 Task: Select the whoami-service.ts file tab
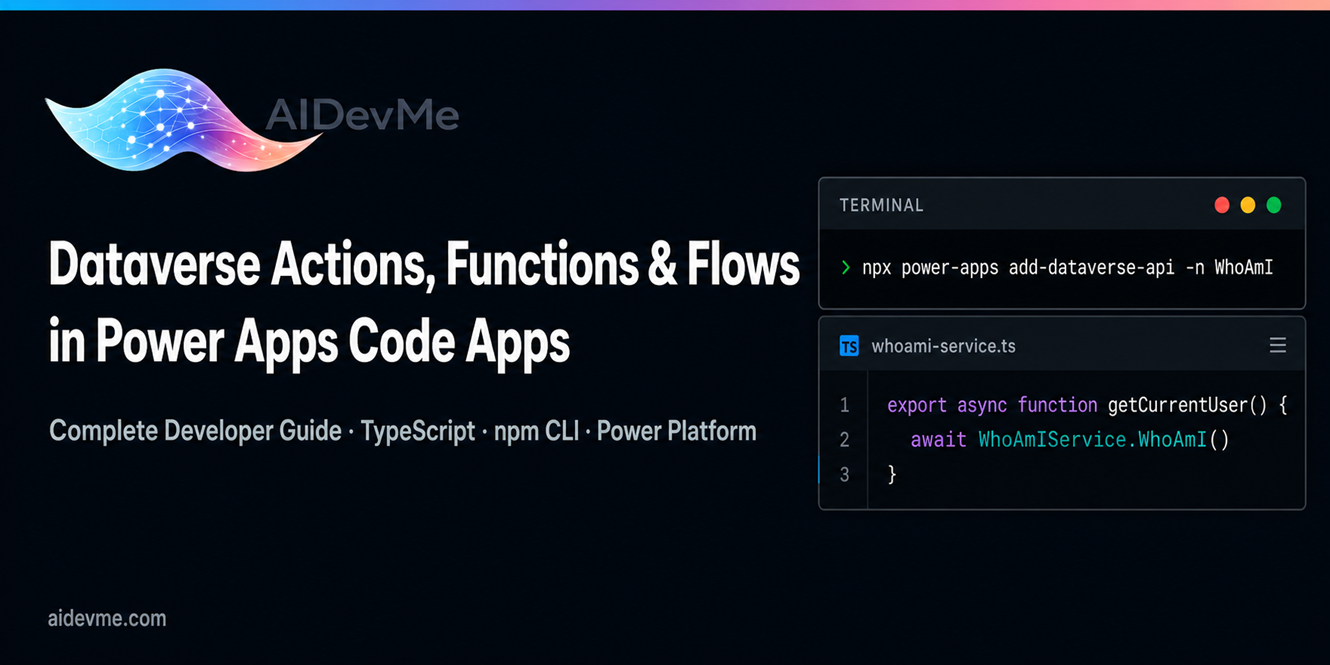point(943,346)
